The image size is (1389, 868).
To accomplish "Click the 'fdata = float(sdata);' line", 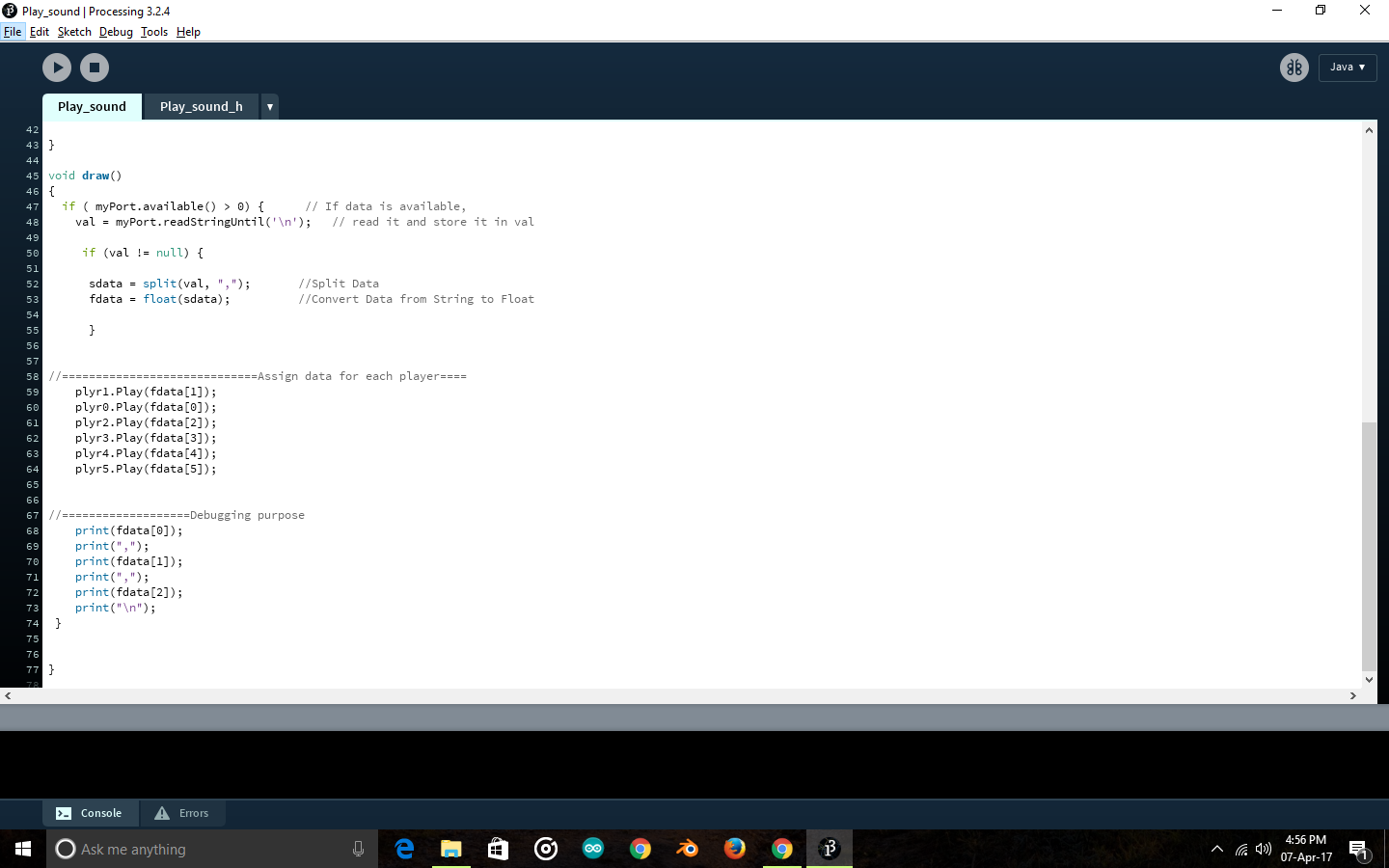I will point(160,299).
